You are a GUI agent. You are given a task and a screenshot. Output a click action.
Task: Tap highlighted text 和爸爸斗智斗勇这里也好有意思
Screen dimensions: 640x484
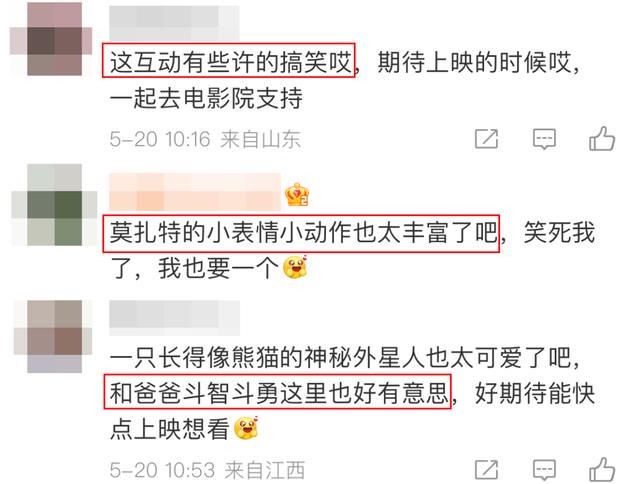click(x=277, y=391)
